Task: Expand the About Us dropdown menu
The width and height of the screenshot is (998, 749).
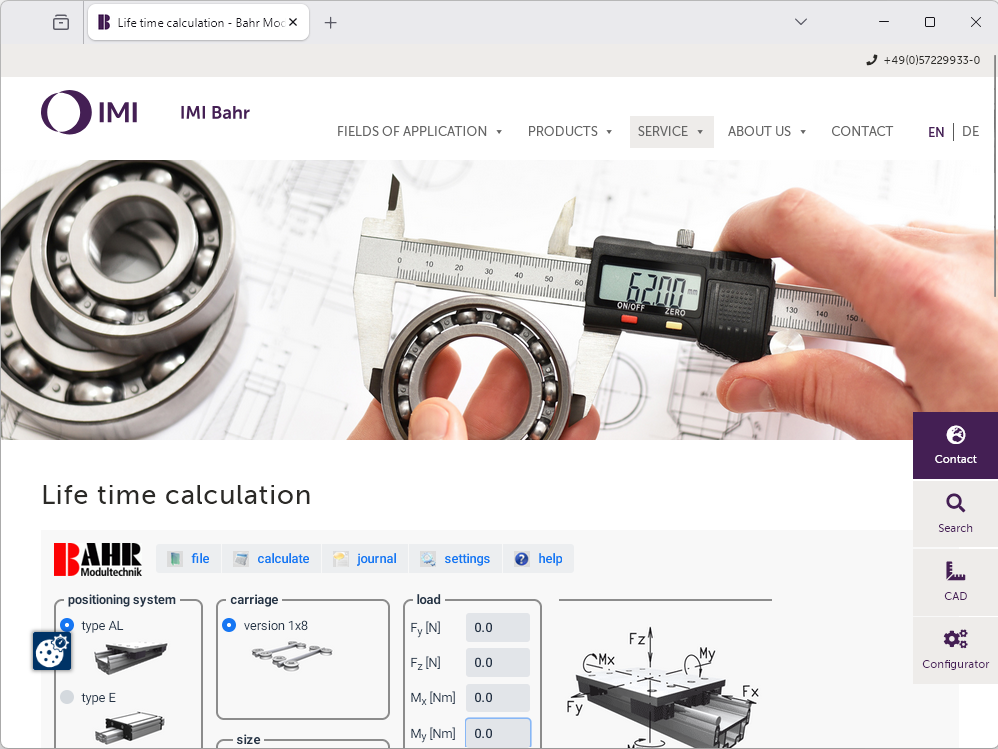Action: (x=766, y=132)
